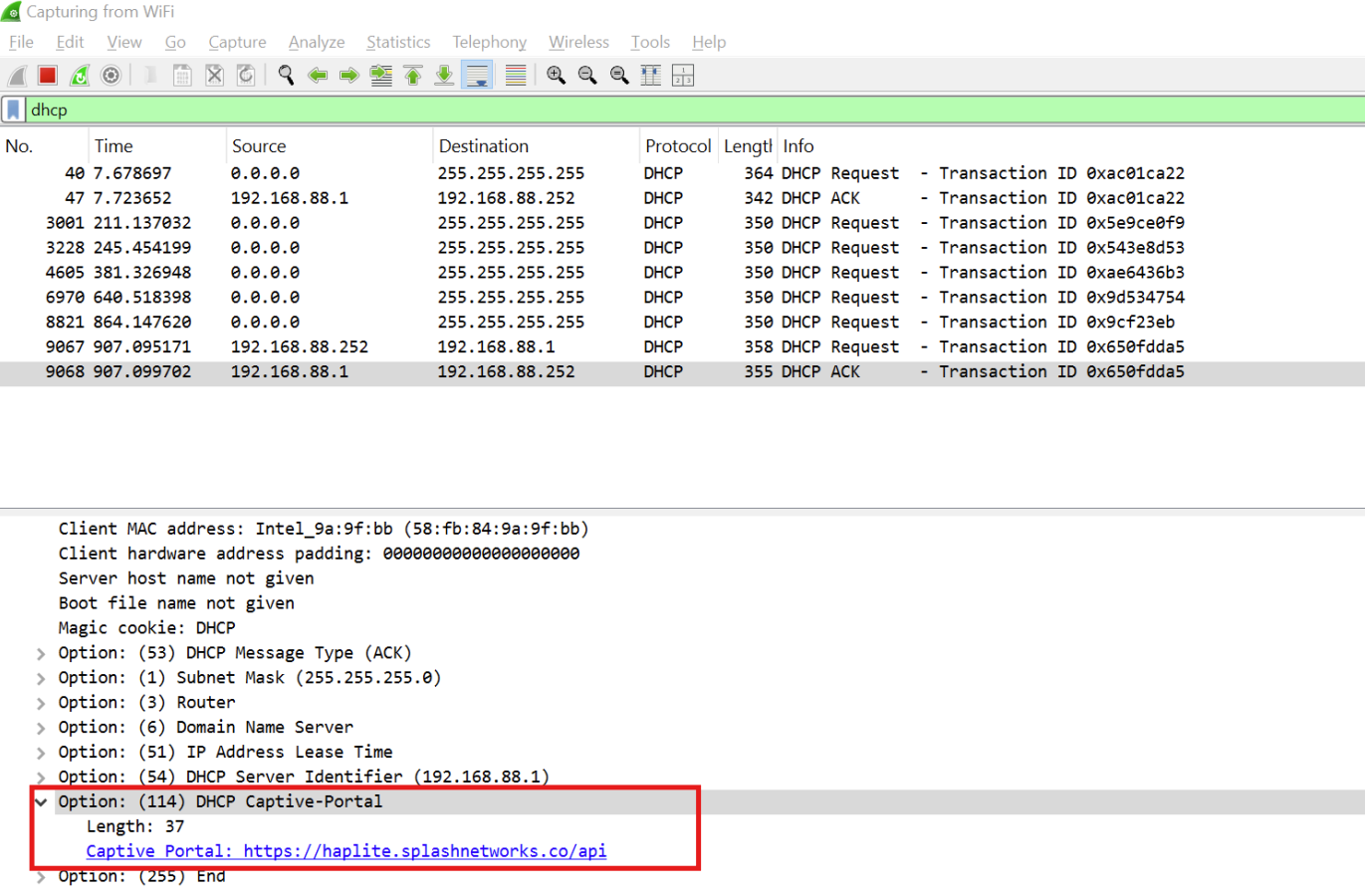This screenshot has height=896, width=1365.
Task: Click the reset layout panes icon
Action: pos(683,76)
